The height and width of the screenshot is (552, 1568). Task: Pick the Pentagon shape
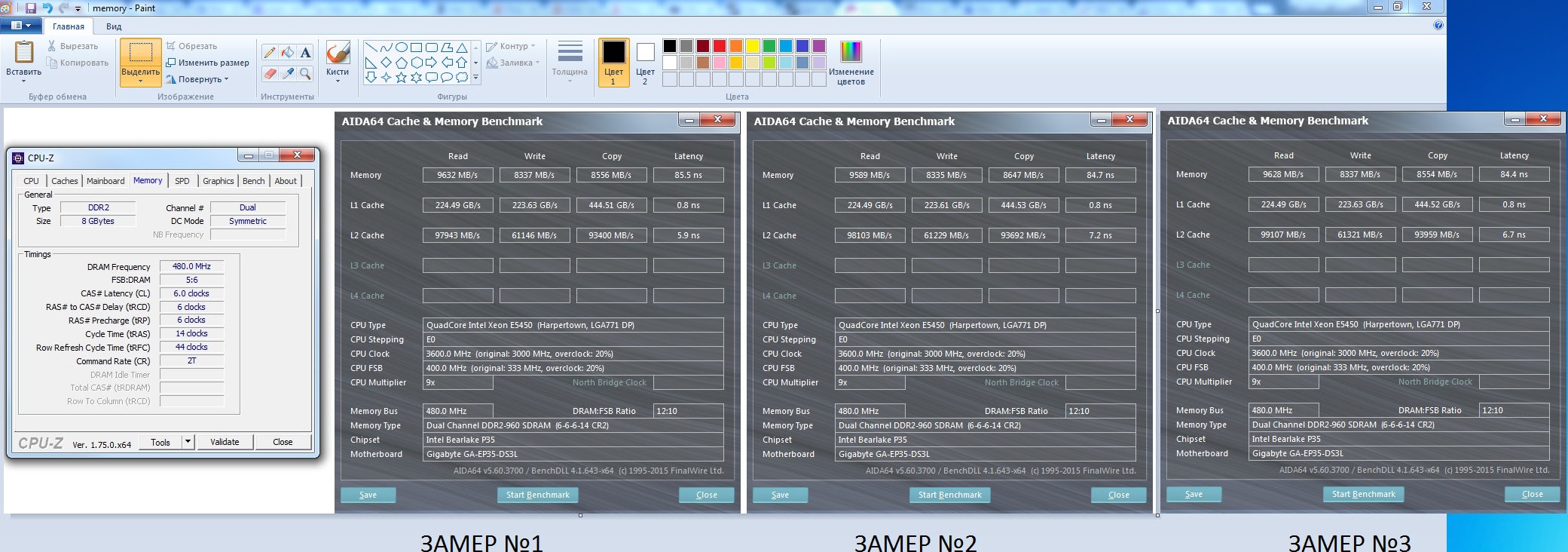[x=401, y=63]
